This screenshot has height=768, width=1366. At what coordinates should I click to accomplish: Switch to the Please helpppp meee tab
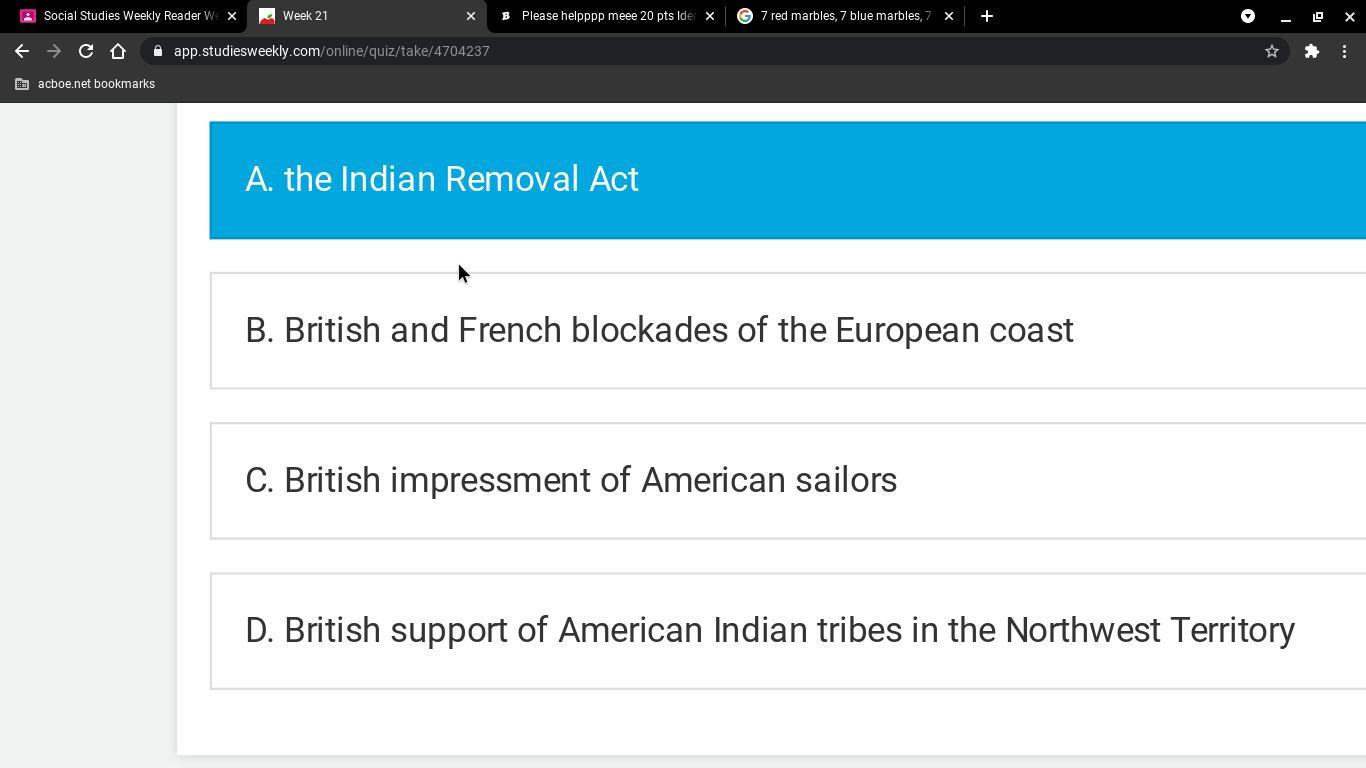[x=600, y=16]
